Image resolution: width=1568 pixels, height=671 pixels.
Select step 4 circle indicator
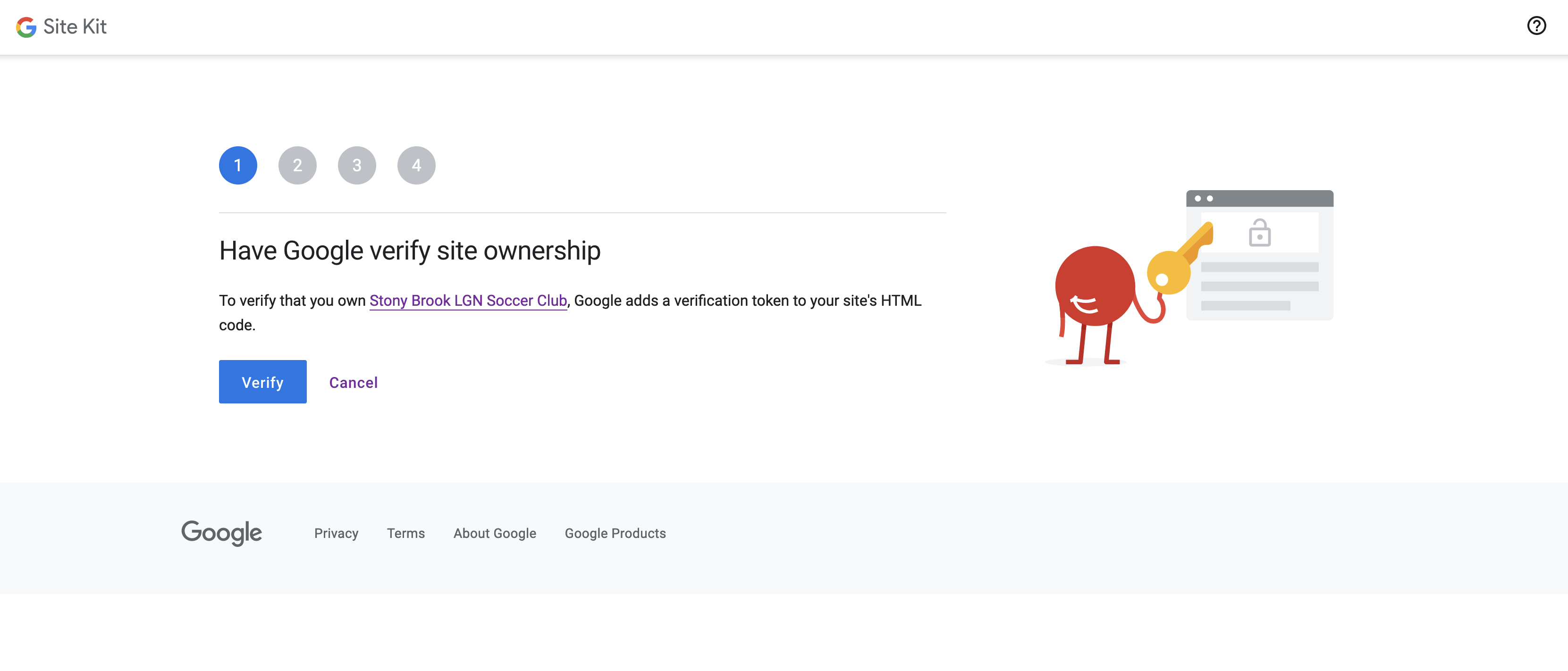tap(416, 166)
